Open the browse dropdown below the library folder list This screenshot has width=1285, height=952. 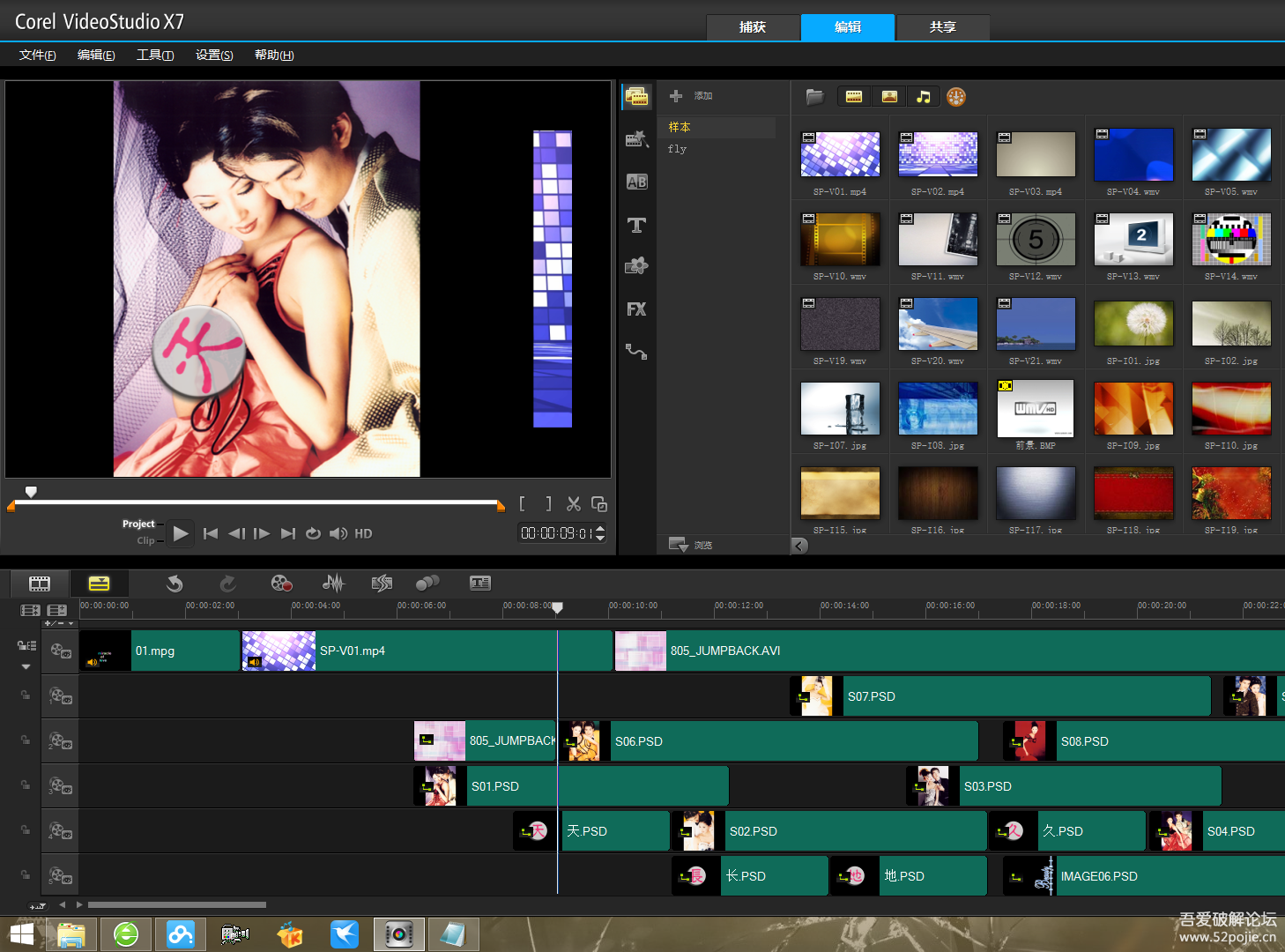(679, 545)
